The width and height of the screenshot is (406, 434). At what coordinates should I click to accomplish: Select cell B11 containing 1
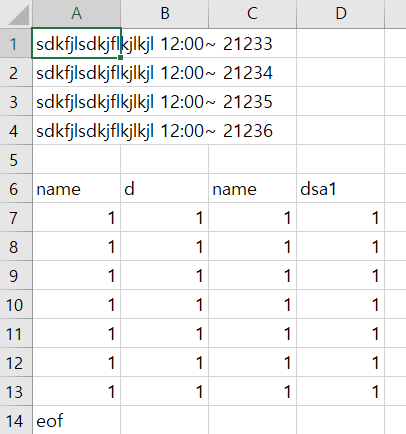tap(165, 333)
